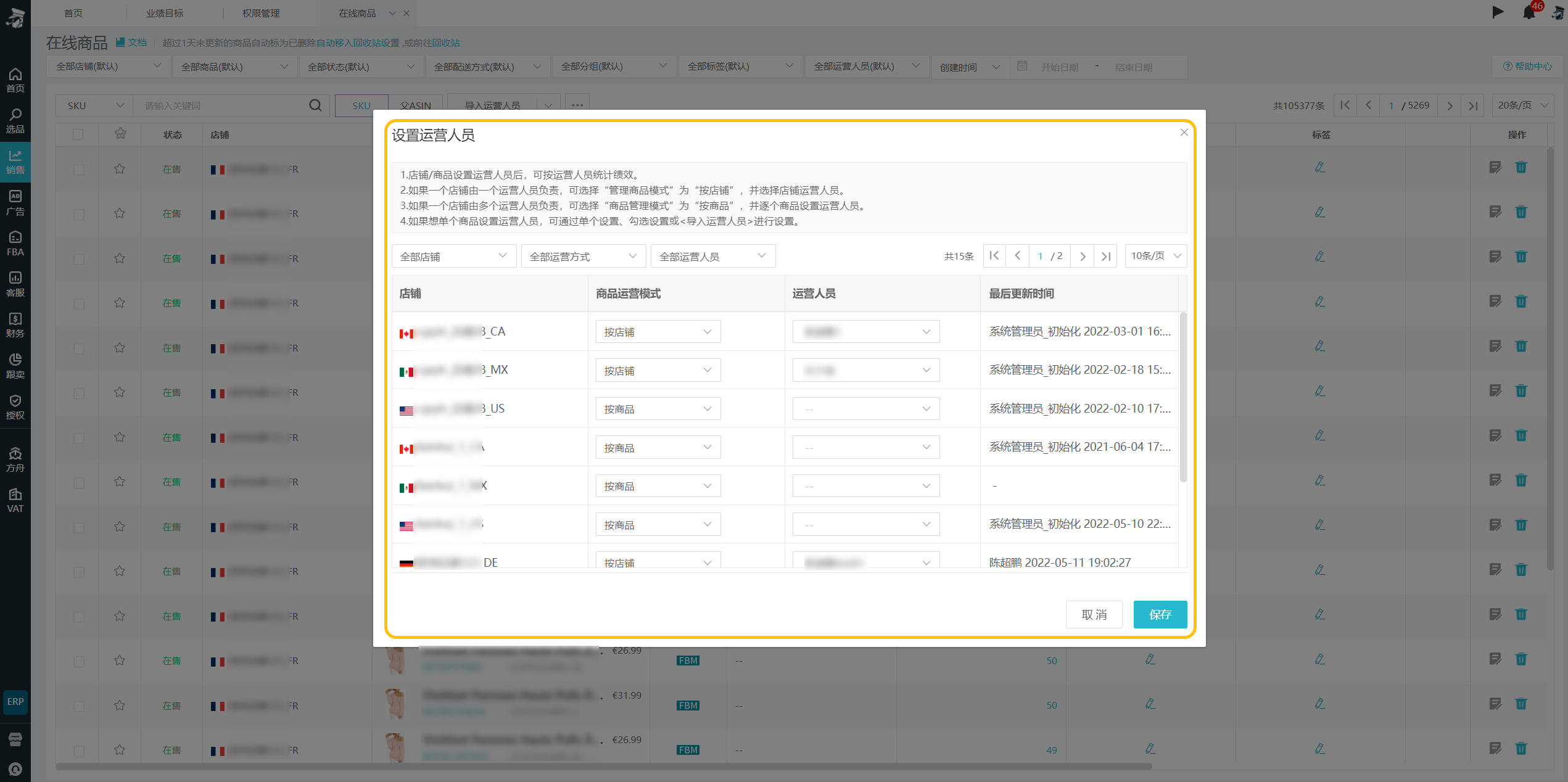Click the dialog vertical scrollbar
Screen dimensions: 1568x782
pyautogui.click(x=1182, y=397)
